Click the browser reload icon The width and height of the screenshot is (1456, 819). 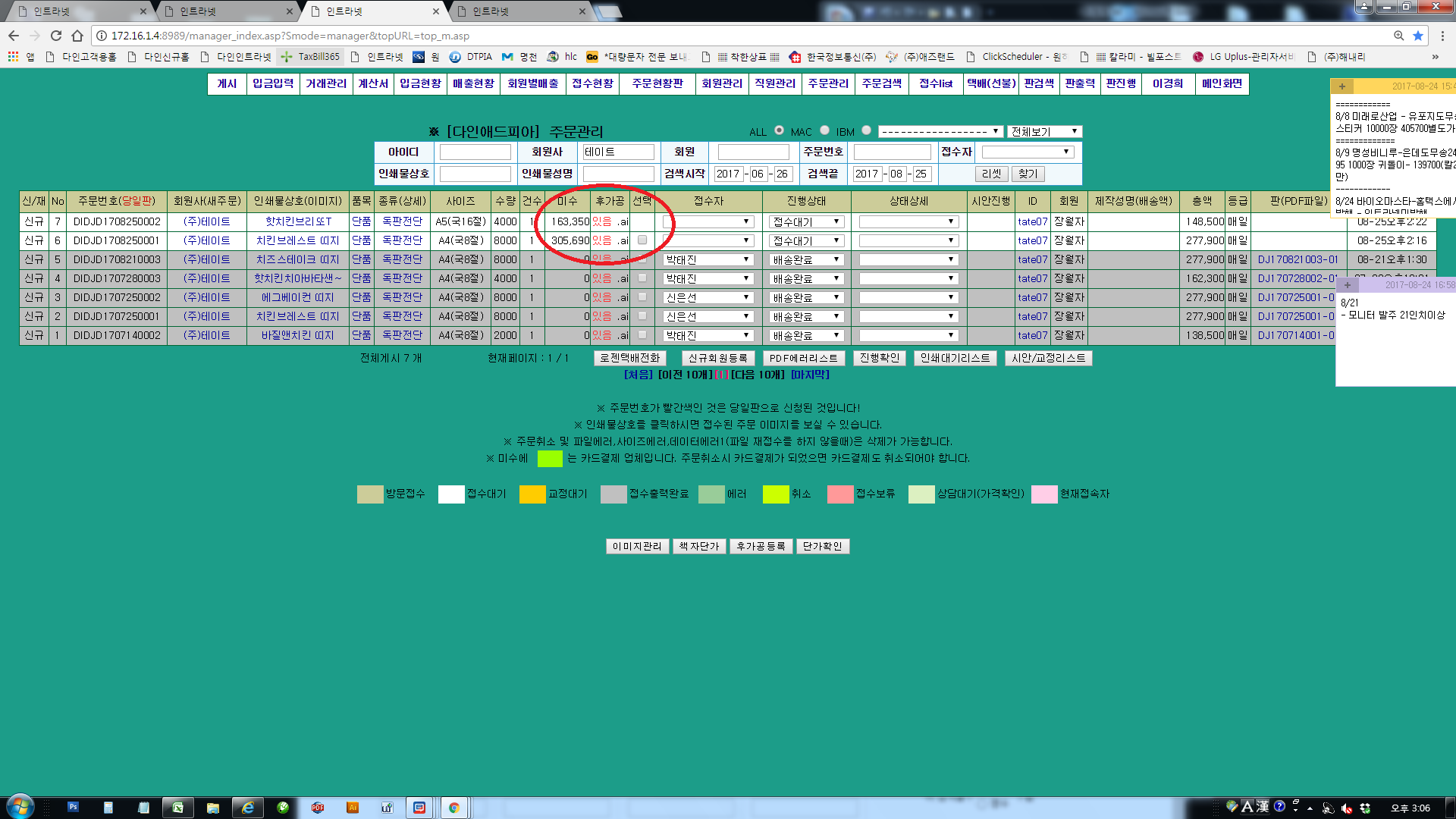[x=56, y=36]
